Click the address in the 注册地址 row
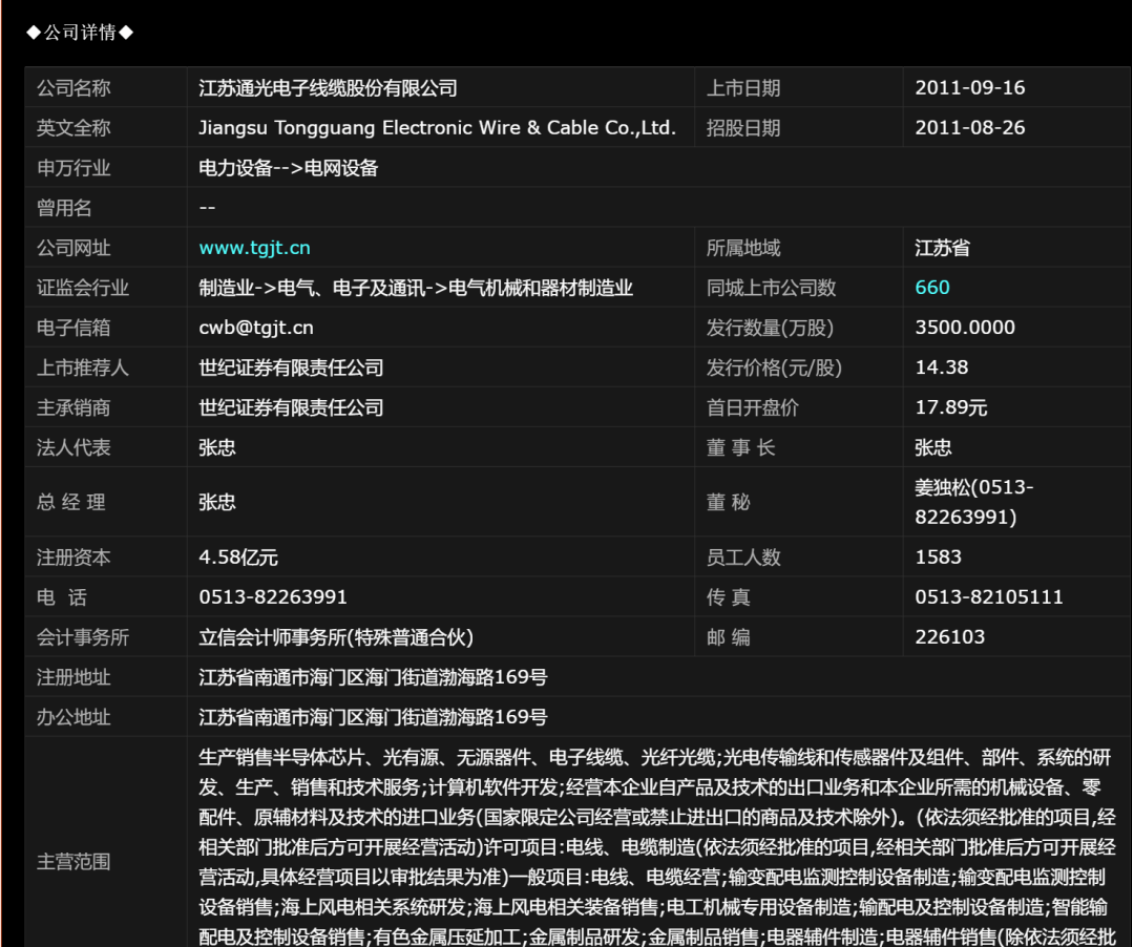This screenshot has height=949, width=1132. point(373,678)
